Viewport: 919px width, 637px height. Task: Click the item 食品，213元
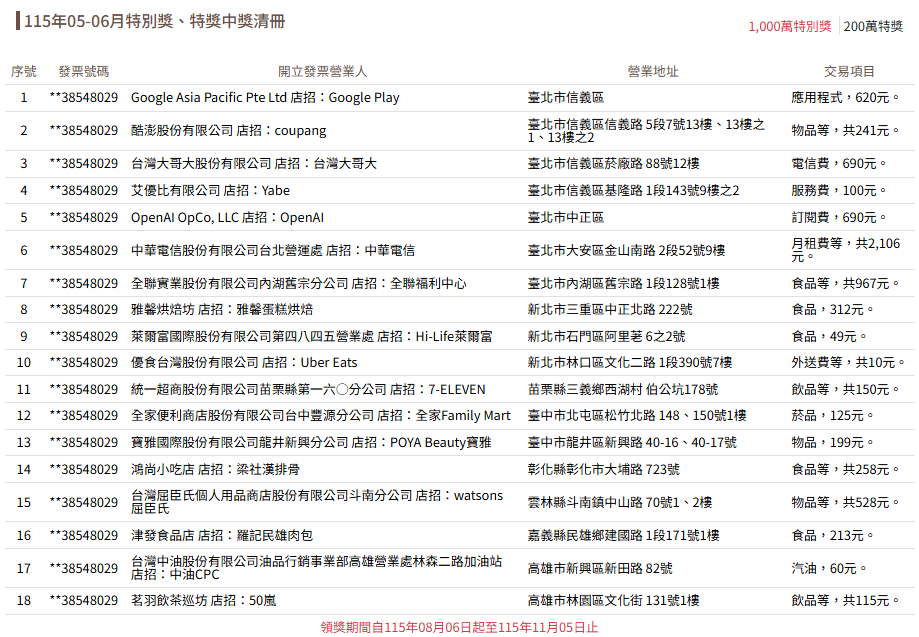click(x=832, y=535)
